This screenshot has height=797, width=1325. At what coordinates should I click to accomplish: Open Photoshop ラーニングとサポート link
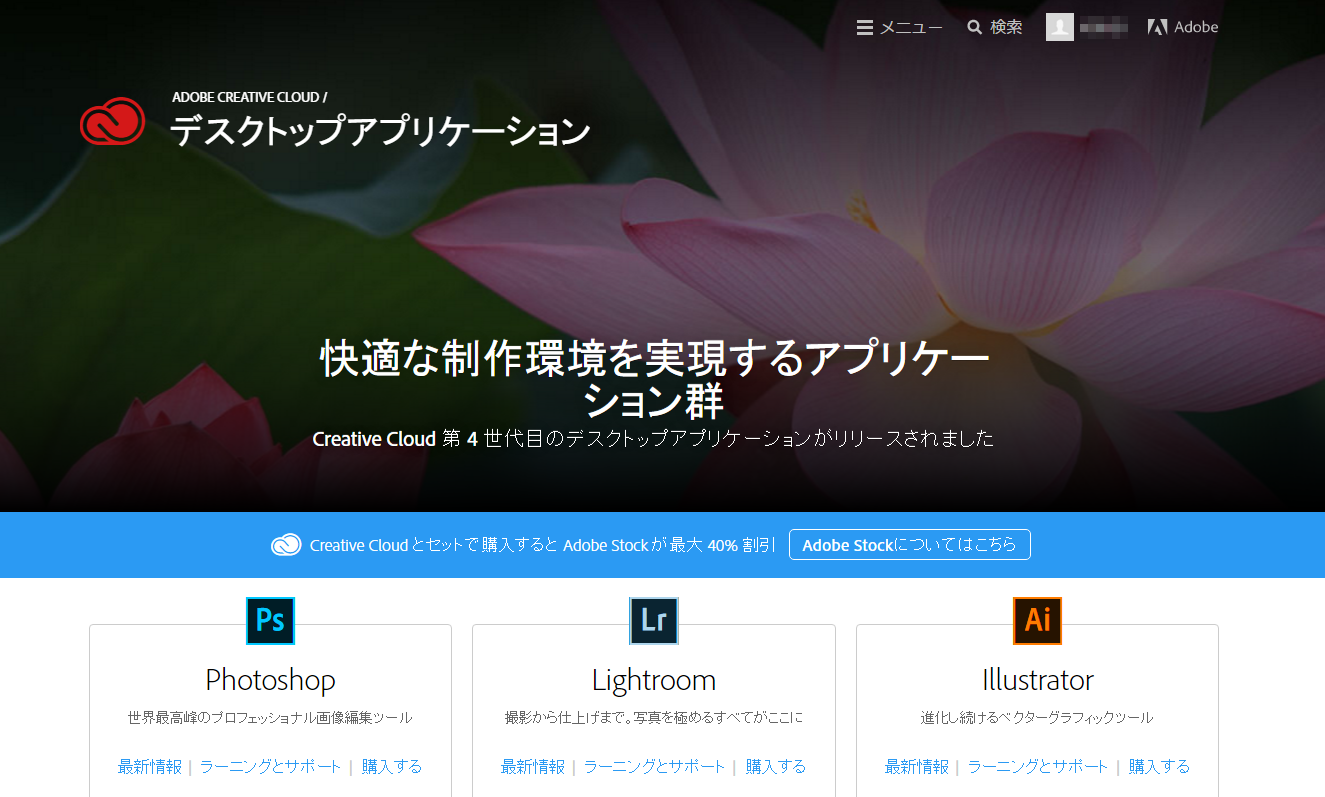point(271,767)
